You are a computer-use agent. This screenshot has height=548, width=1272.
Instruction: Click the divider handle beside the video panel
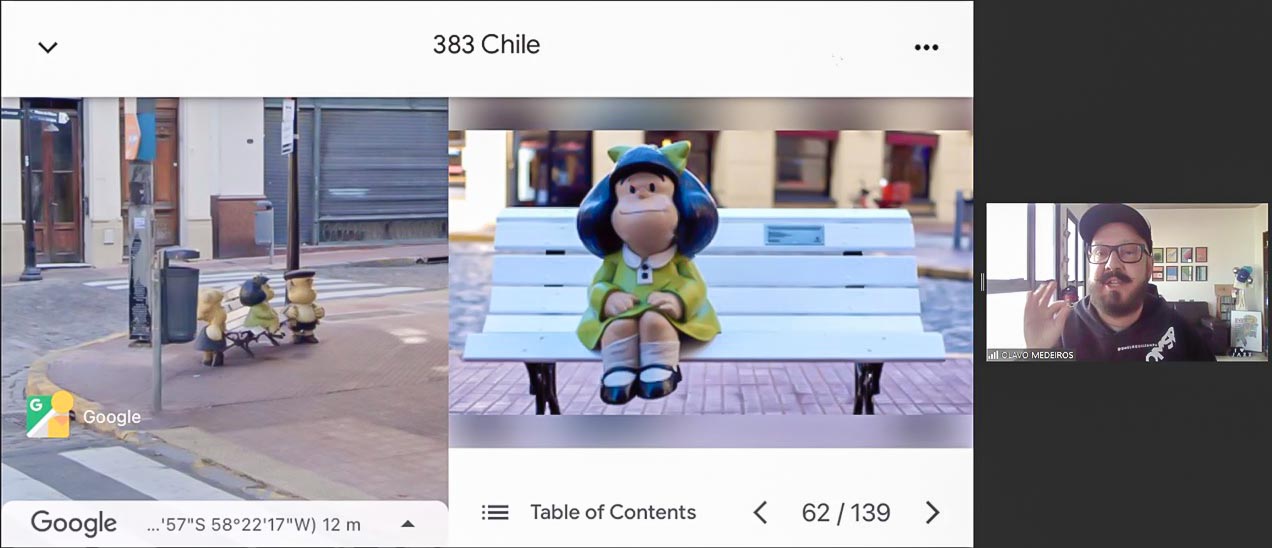982,282
